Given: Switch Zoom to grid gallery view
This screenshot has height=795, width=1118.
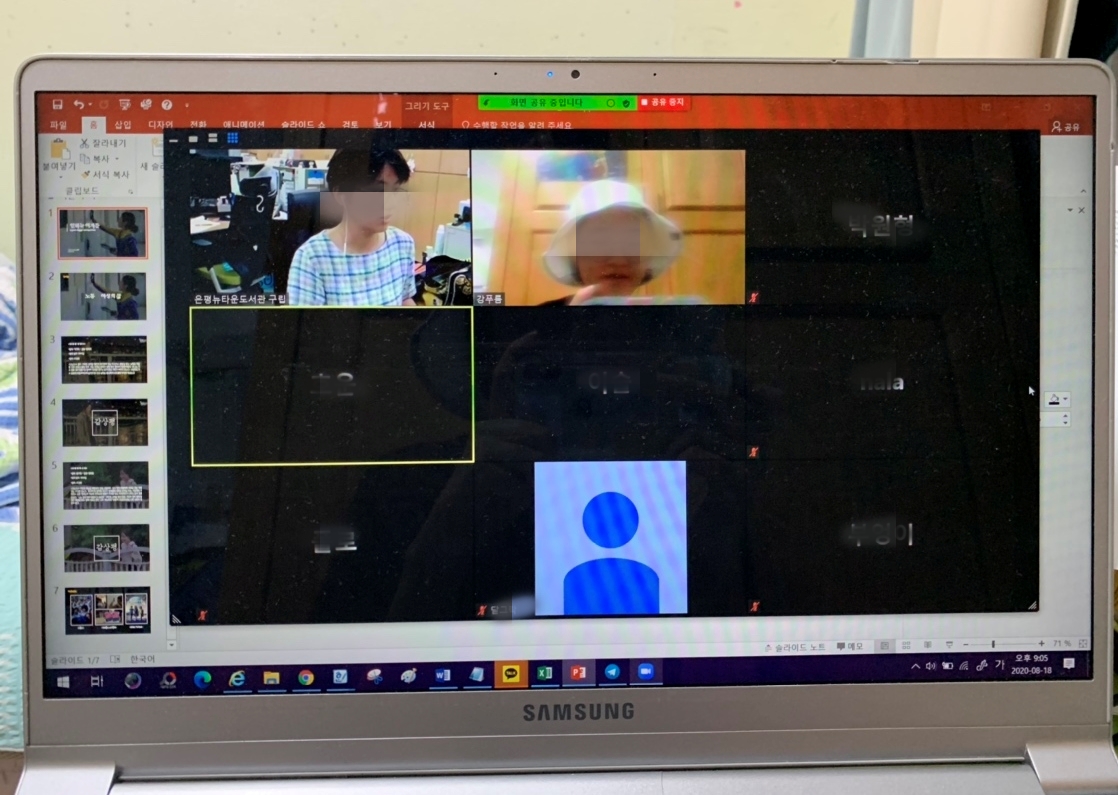Looking at the screenshot, I should [x=232, y=138].
